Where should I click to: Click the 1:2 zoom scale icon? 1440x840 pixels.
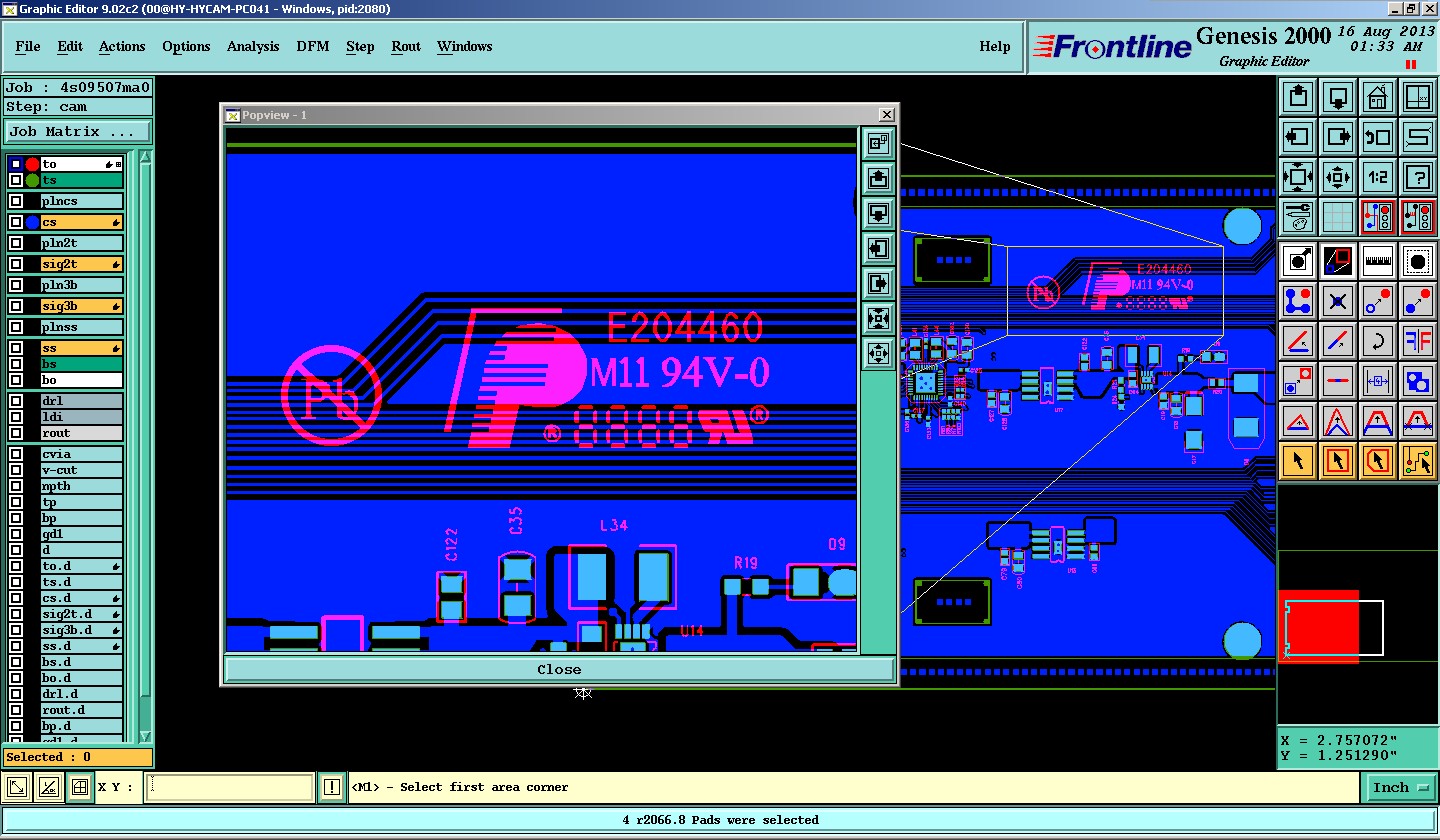pos(1378,177)
